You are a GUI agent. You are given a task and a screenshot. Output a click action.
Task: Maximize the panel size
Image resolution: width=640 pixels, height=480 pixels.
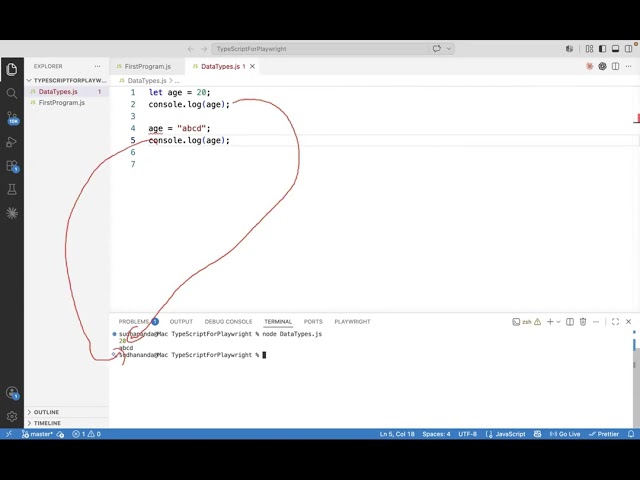(616, 322)
